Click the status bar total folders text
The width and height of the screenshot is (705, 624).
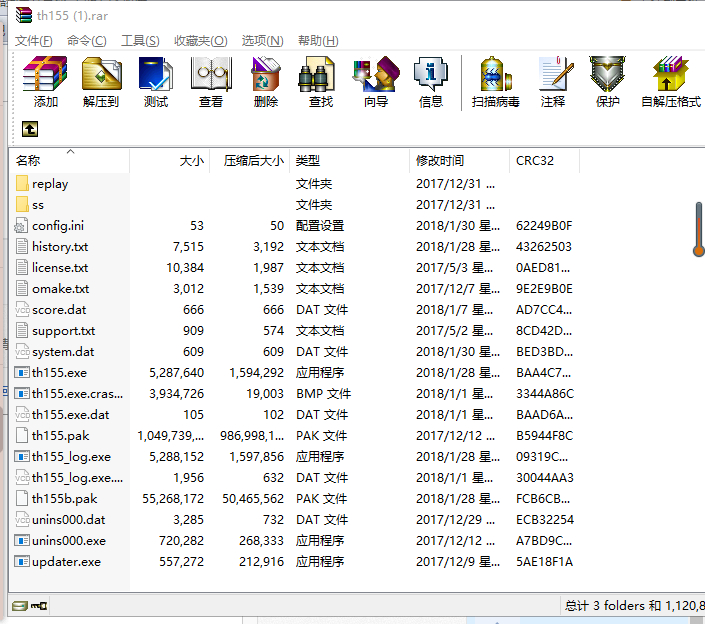coord(634,606)
